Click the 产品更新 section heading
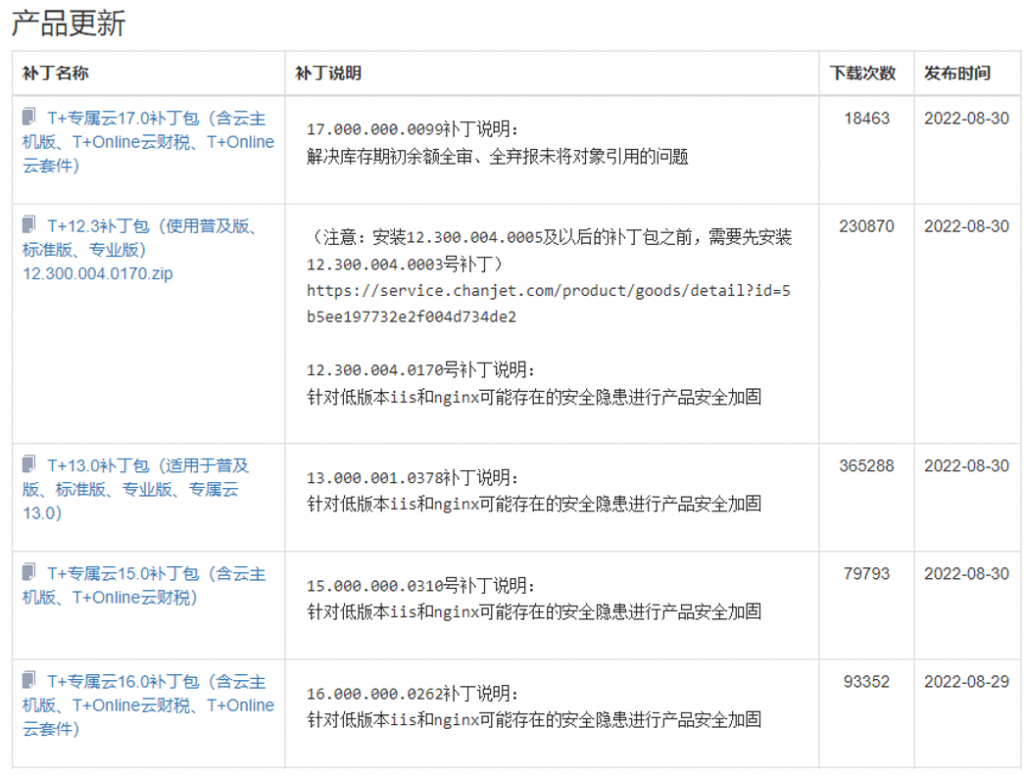 (68, 23)
